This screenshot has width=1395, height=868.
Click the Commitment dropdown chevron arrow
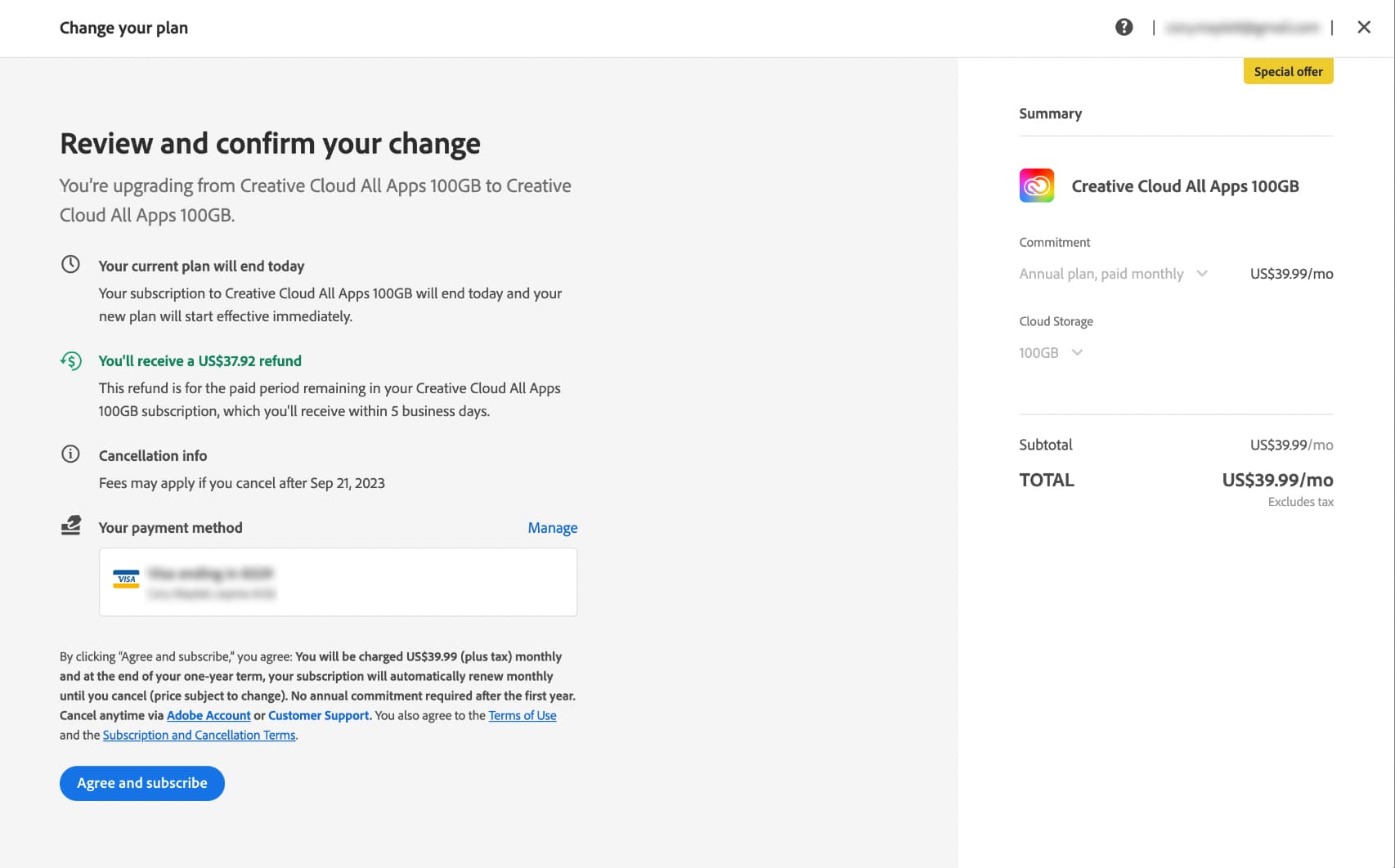[1202, 274]
